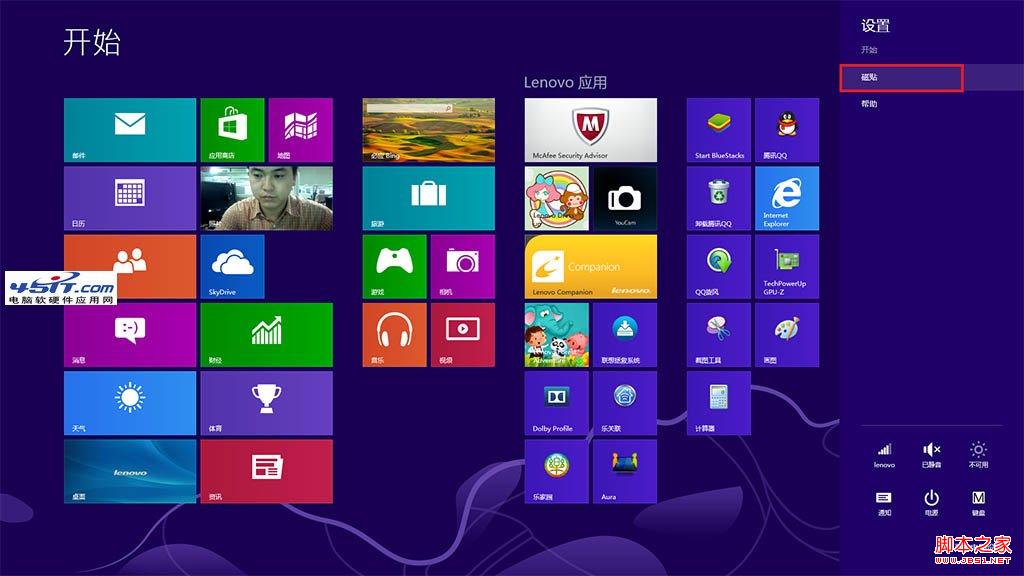1024x576 pixels.
Task: Launch the Paint (画图) tile
Action: (x=787, y=334)
